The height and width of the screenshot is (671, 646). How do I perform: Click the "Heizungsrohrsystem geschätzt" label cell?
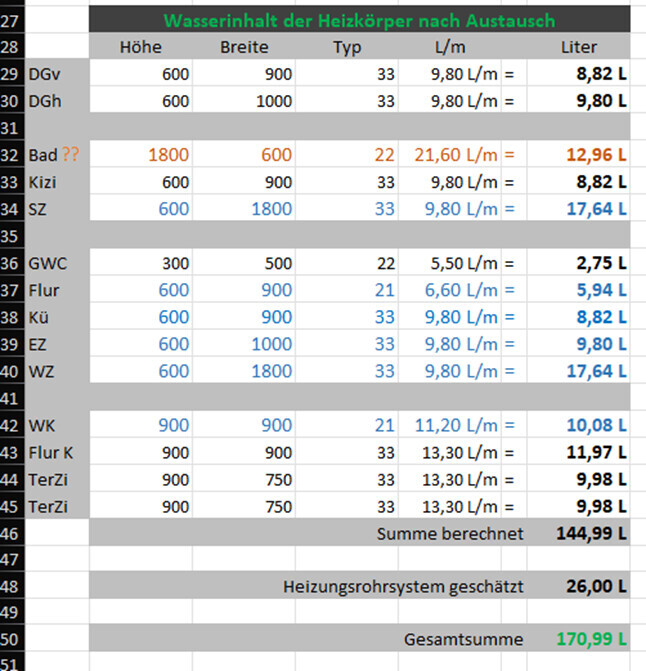(x=406, y=587)
